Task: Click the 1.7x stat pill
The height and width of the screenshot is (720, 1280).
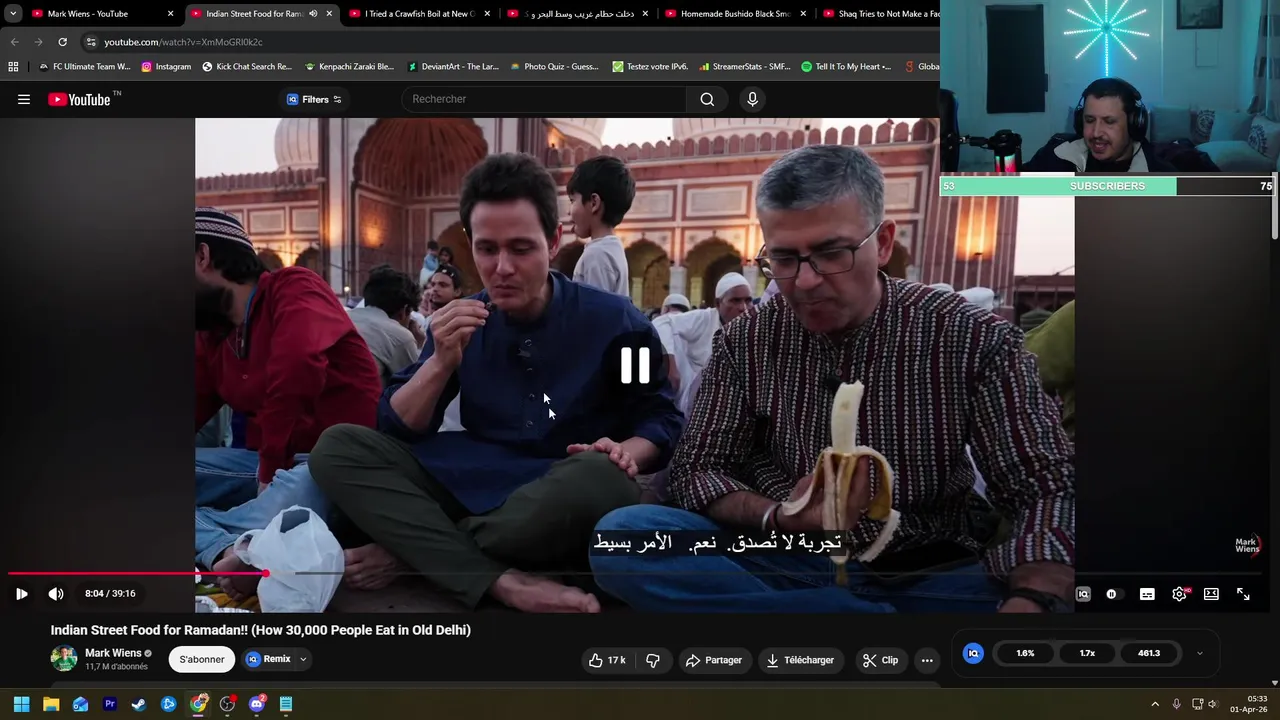Action: (x=1087, y=653)
